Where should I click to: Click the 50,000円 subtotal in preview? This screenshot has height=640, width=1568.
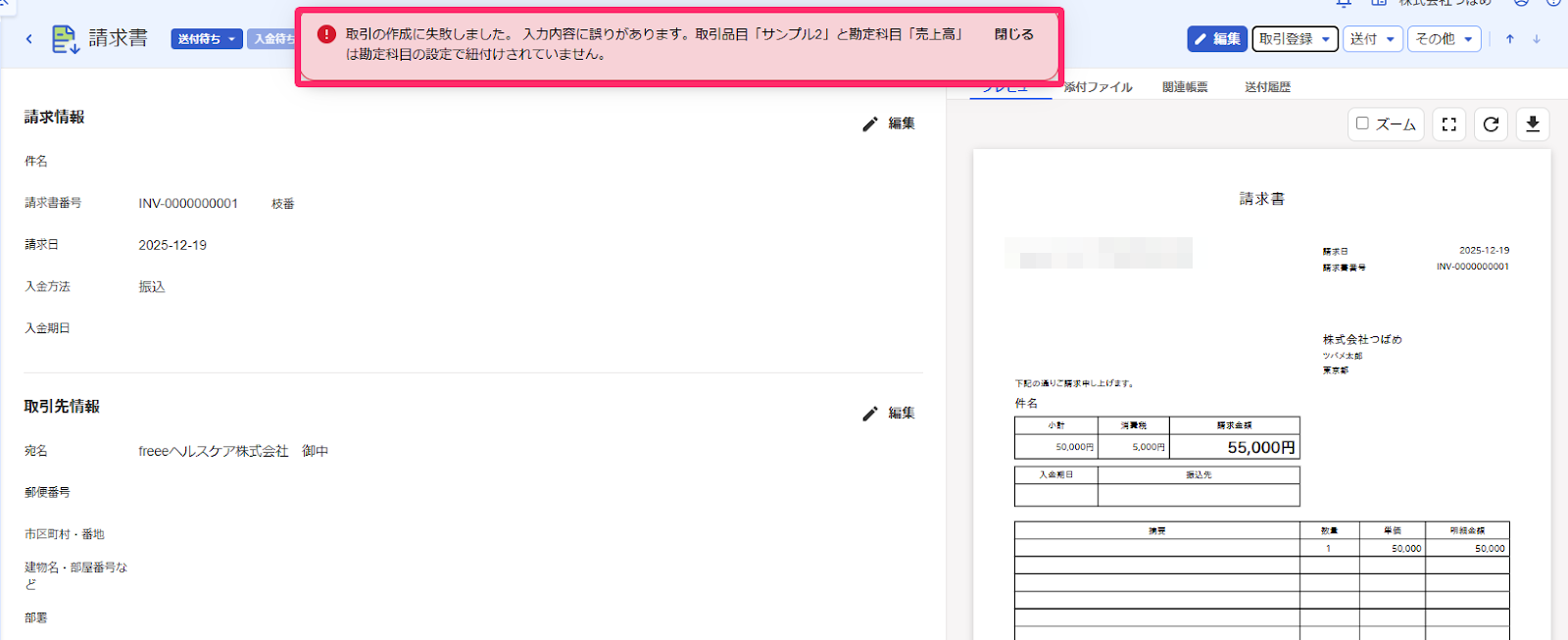point(1074,447)
